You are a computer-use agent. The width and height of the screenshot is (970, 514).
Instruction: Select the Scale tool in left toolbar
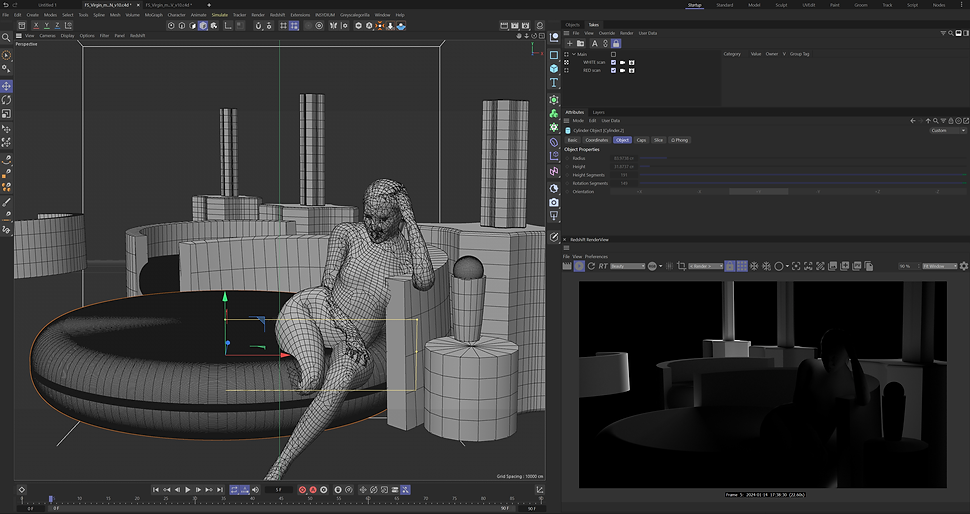click(6, 114)
